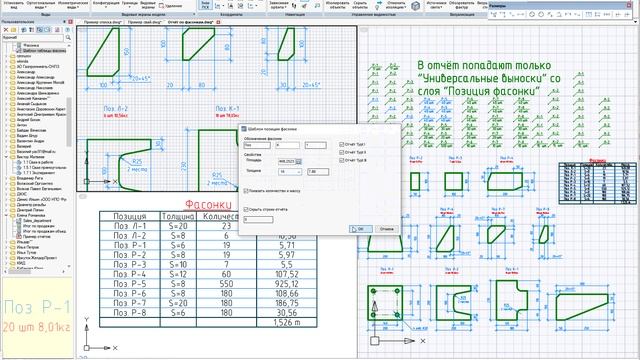
Task: Open the Изометрические виды dropdown
Action: click(73, 4)
